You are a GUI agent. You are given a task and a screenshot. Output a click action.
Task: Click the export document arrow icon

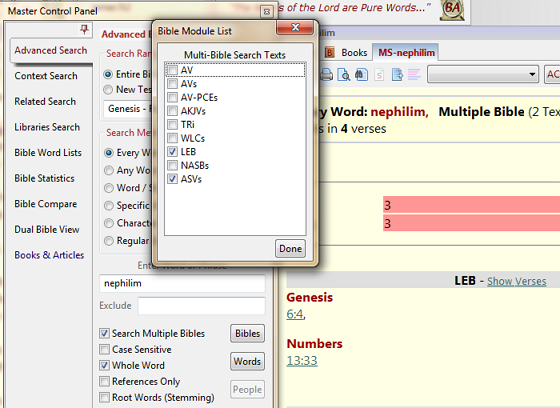coord(397,75)
